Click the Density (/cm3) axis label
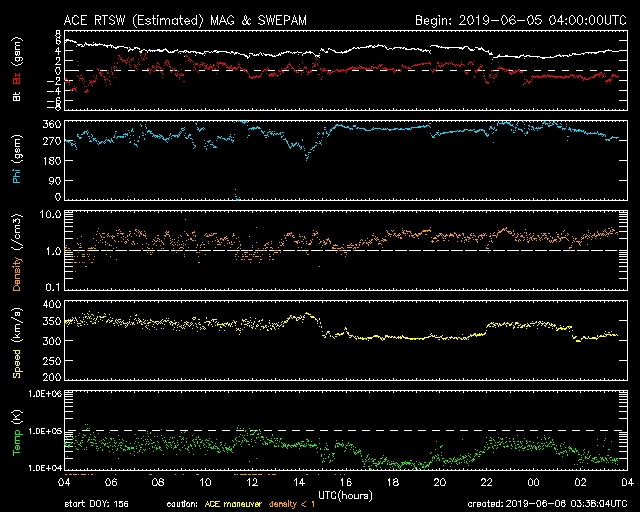The width and height of the screenshot is (640, 512). pos(17,250)
